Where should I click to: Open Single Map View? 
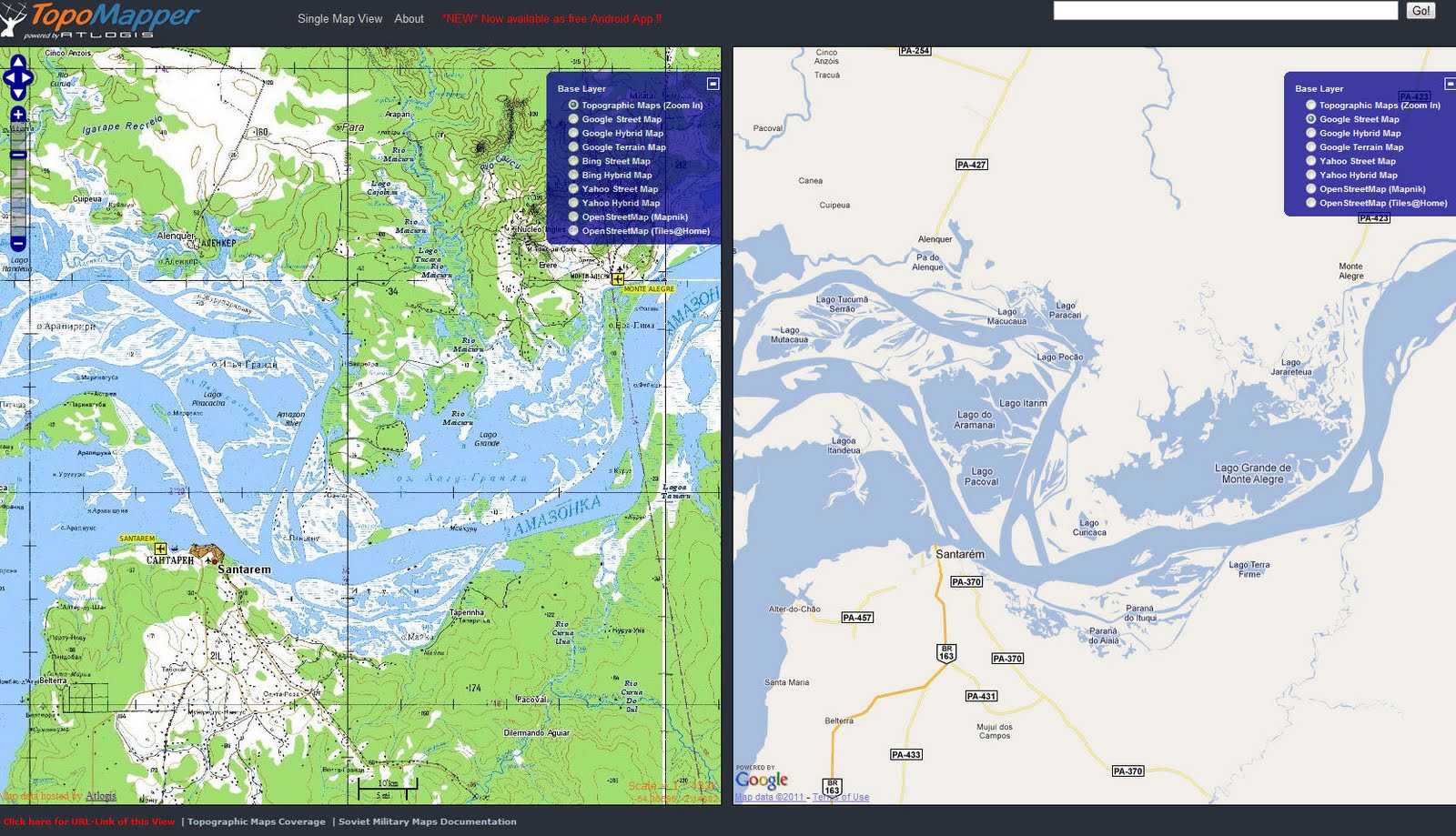340,18
